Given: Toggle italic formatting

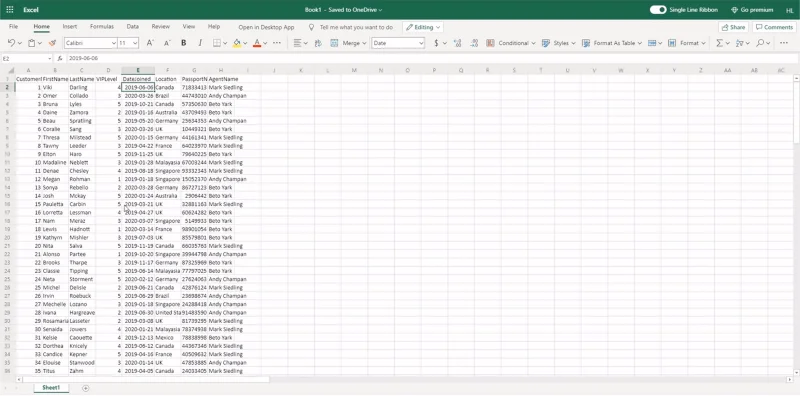Looking at the screenshot, I should click(200, 43).
